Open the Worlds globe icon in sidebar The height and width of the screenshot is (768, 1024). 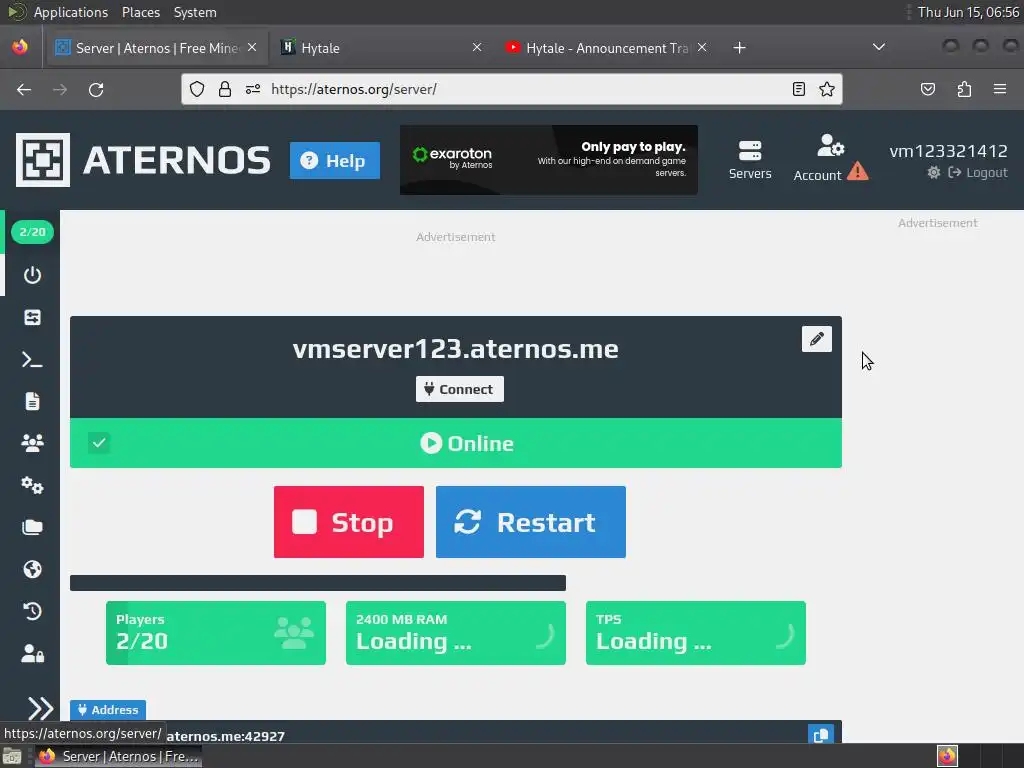[x=32, y=569]
